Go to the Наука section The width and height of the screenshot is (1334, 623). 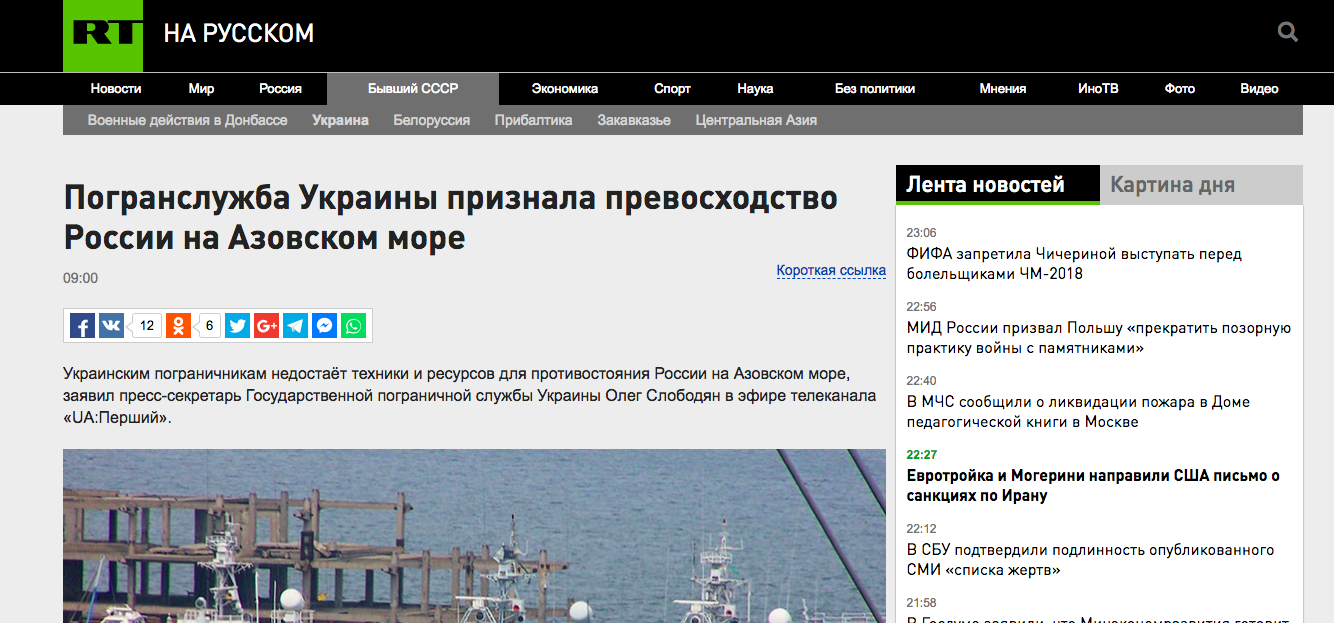[x=755, y=88]
